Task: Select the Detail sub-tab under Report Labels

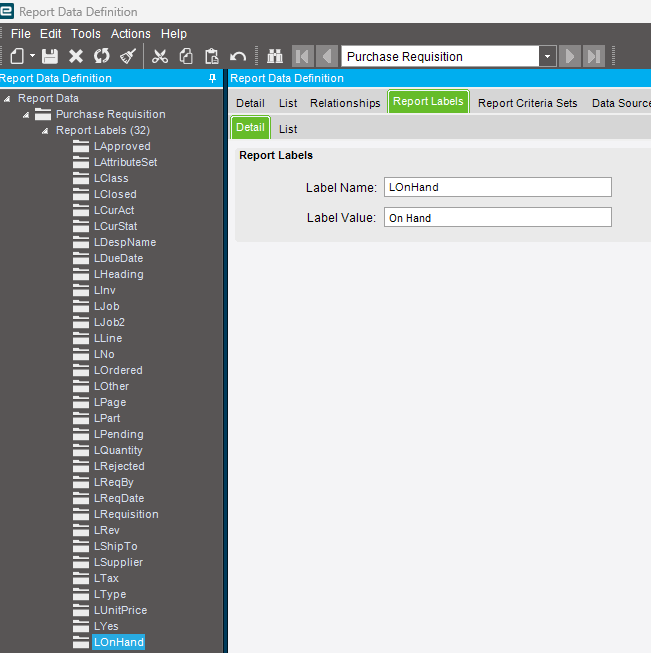Action: [x=250, y=127]
